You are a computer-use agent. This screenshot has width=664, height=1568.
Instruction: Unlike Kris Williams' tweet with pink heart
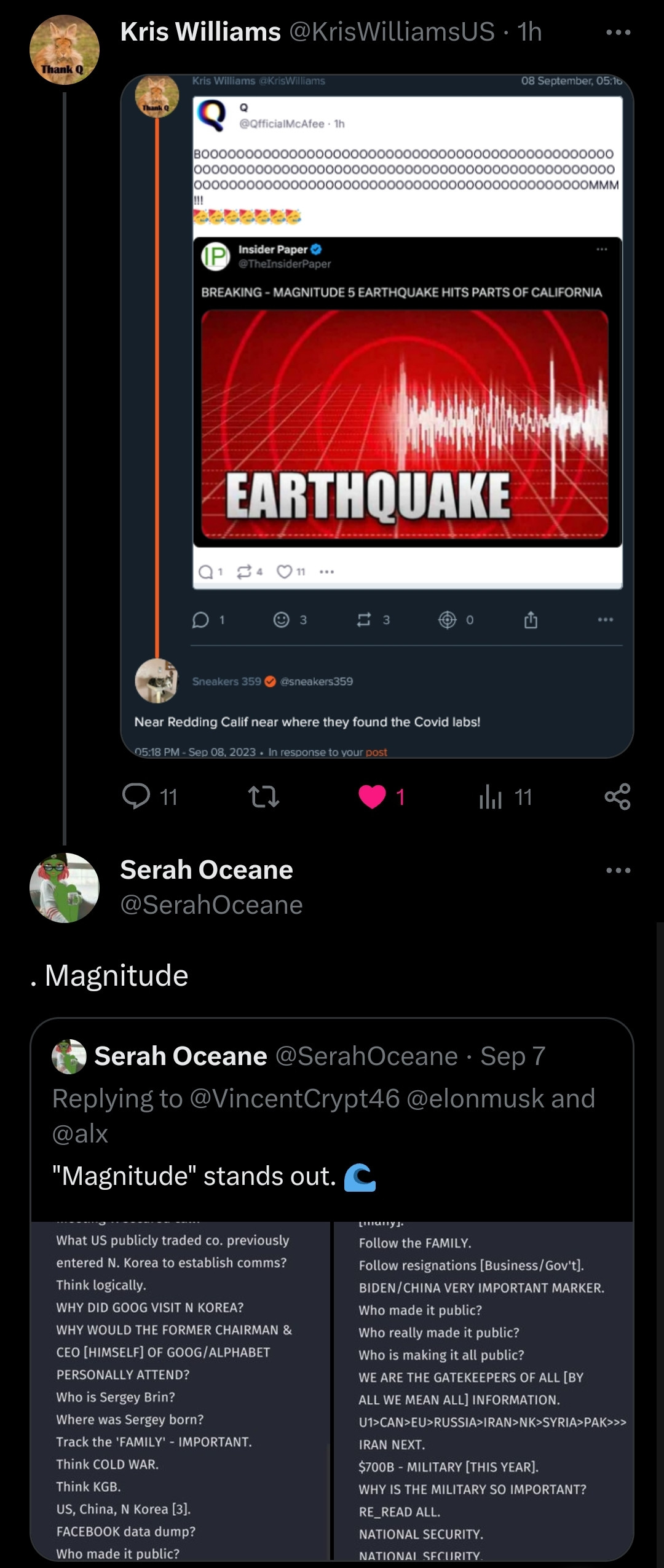373,796
